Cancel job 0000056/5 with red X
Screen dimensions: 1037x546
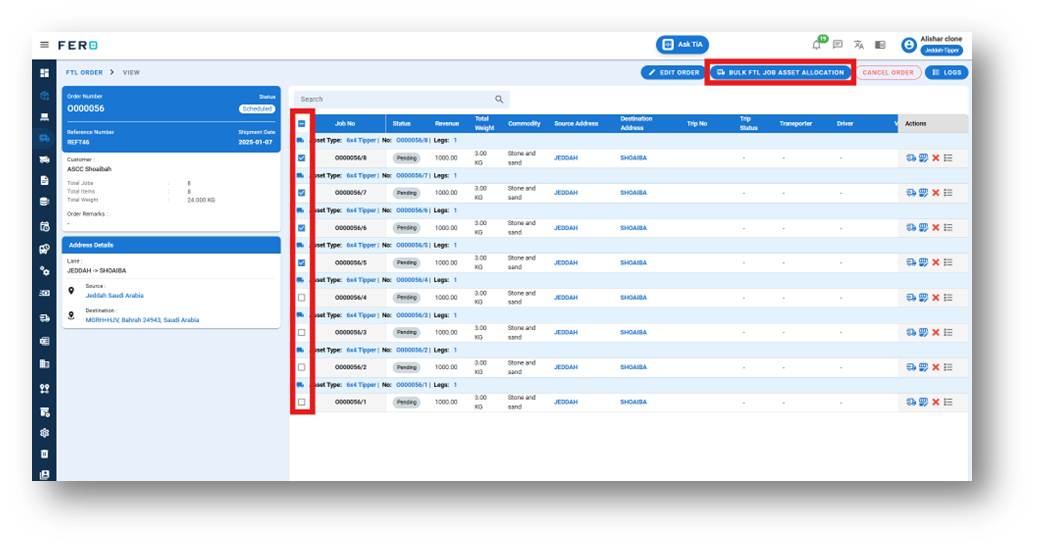pos(936,262)
